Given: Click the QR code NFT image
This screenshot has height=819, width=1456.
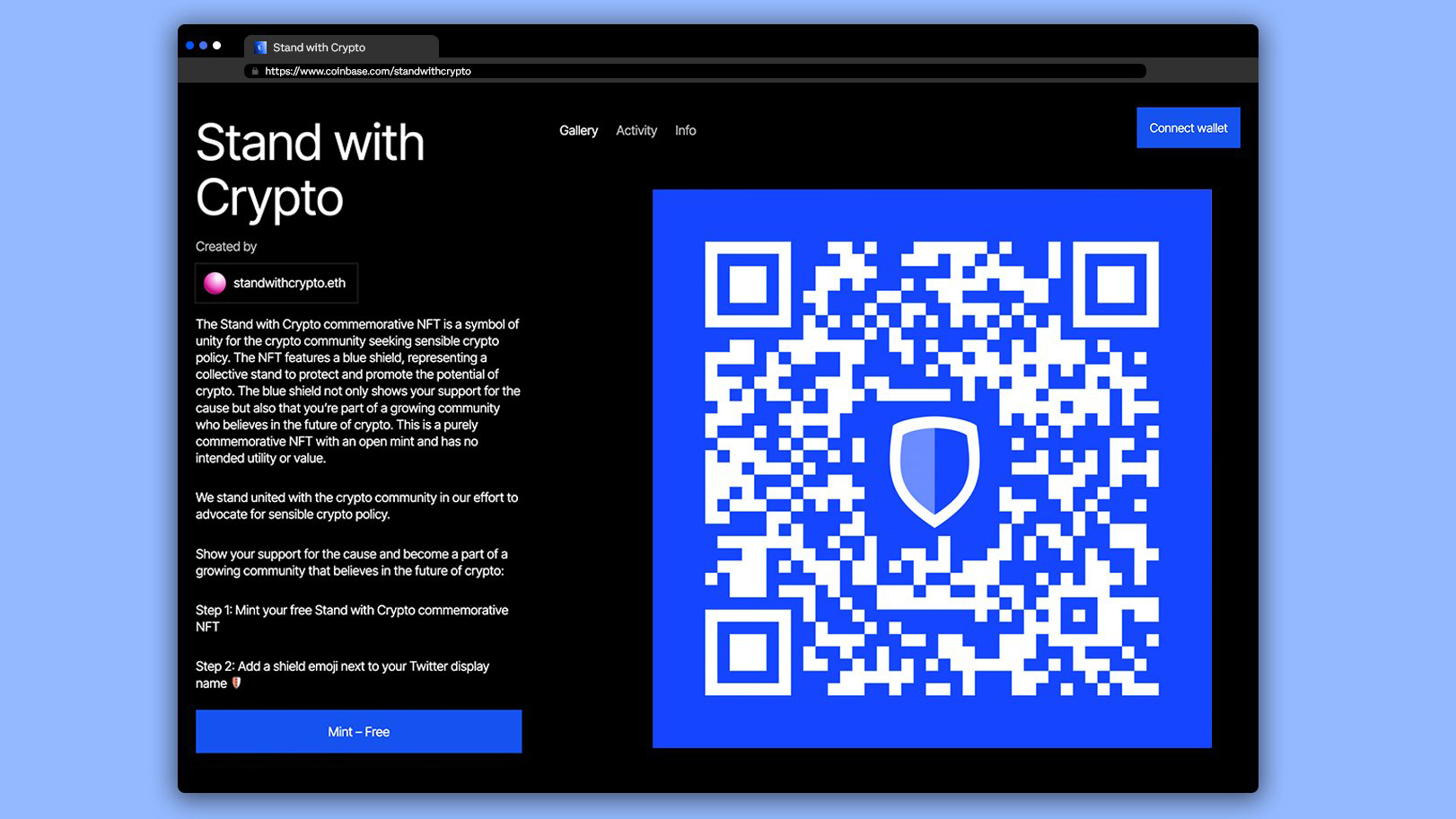Looking at the screenshot, I should click(x=932, y=468).
